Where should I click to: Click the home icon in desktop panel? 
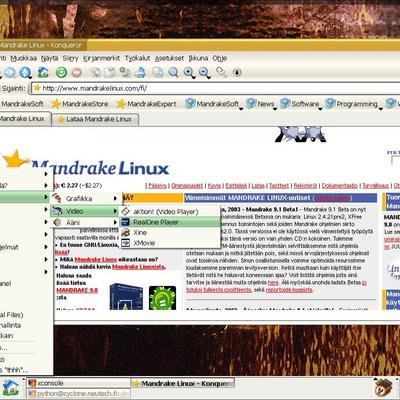[11, 388]
